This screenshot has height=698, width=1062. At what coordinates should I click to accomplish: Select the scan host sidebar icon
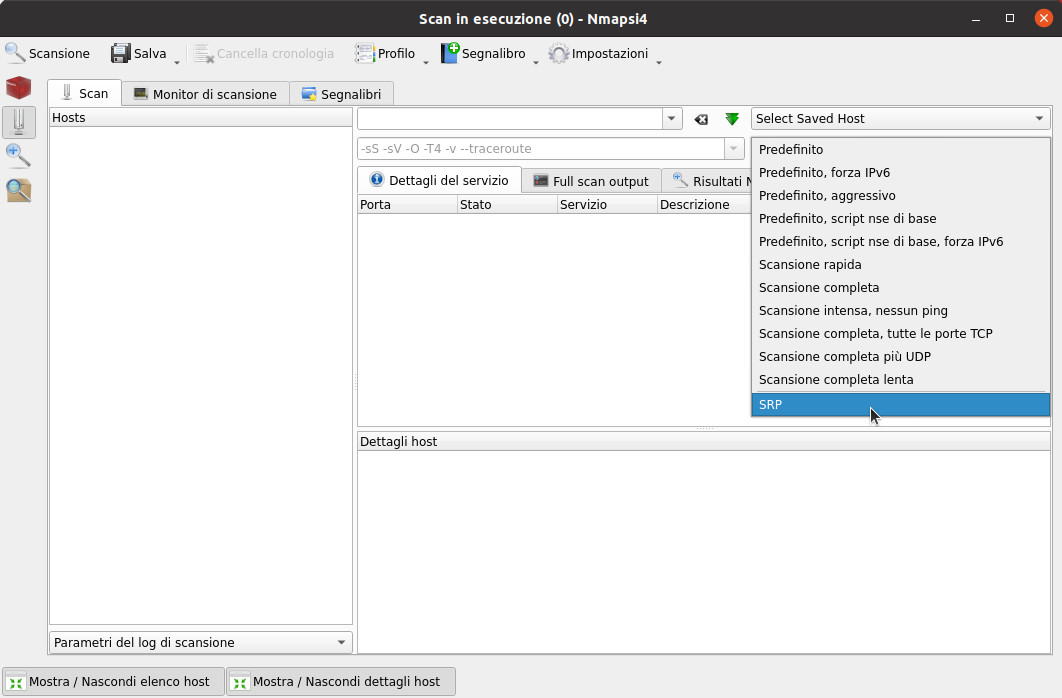pyautogui.click(x=18, y=122)
